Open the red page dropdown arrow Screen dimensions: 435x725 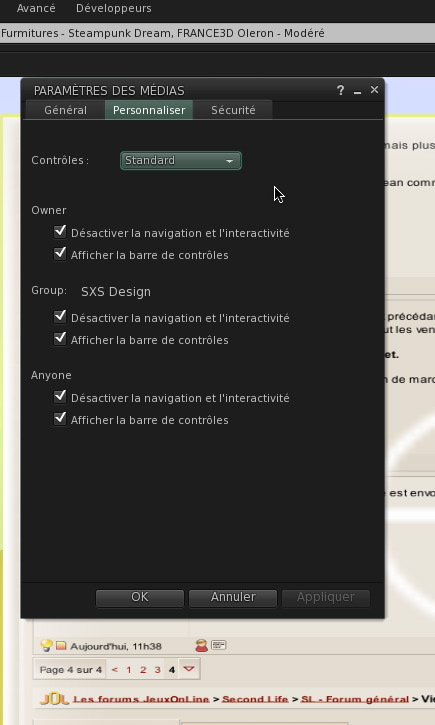pyautogui.click(x=189, y=669)
